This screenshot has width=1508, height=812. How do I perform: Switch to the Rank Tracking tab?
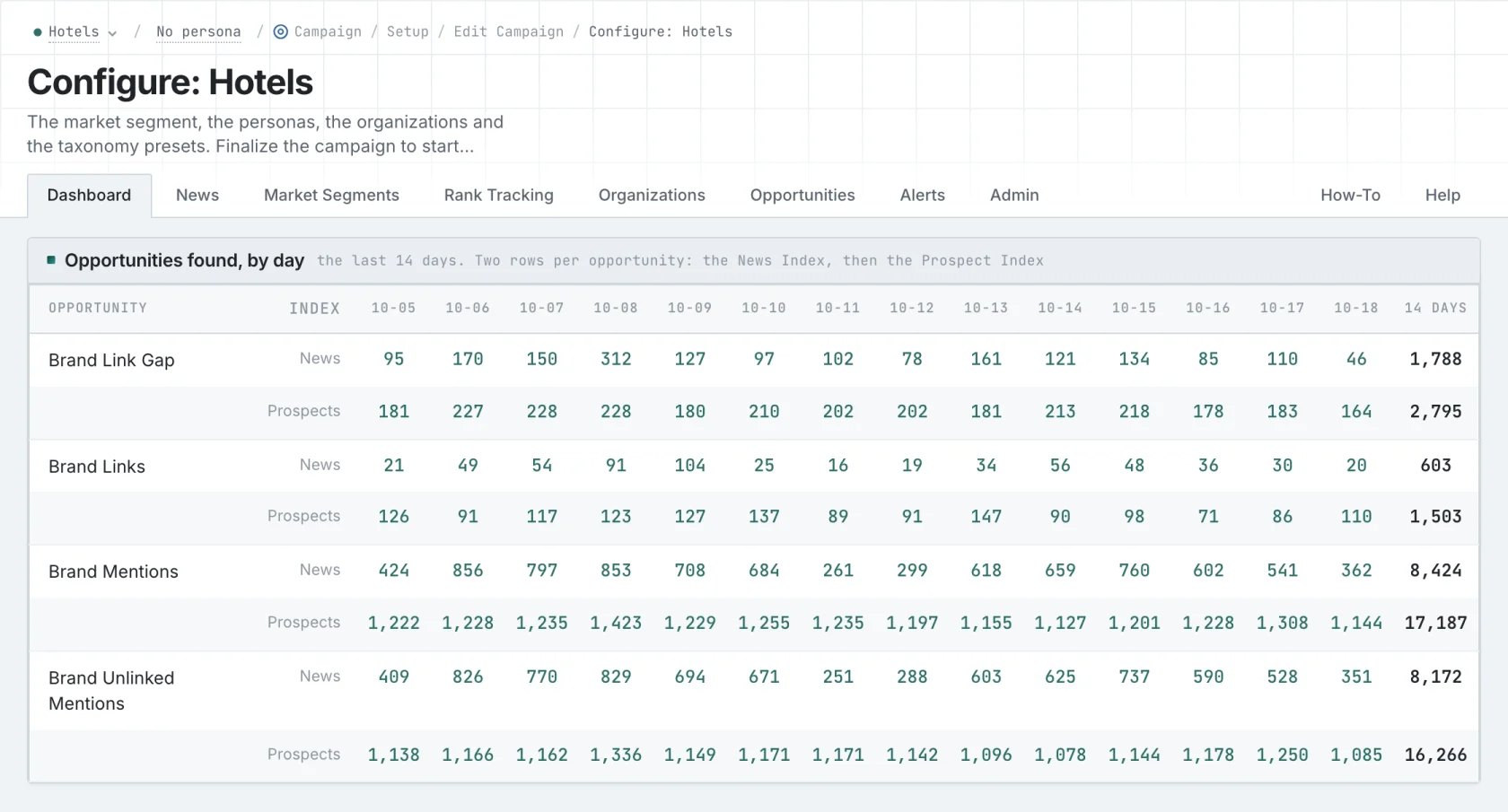pos(499,196)
